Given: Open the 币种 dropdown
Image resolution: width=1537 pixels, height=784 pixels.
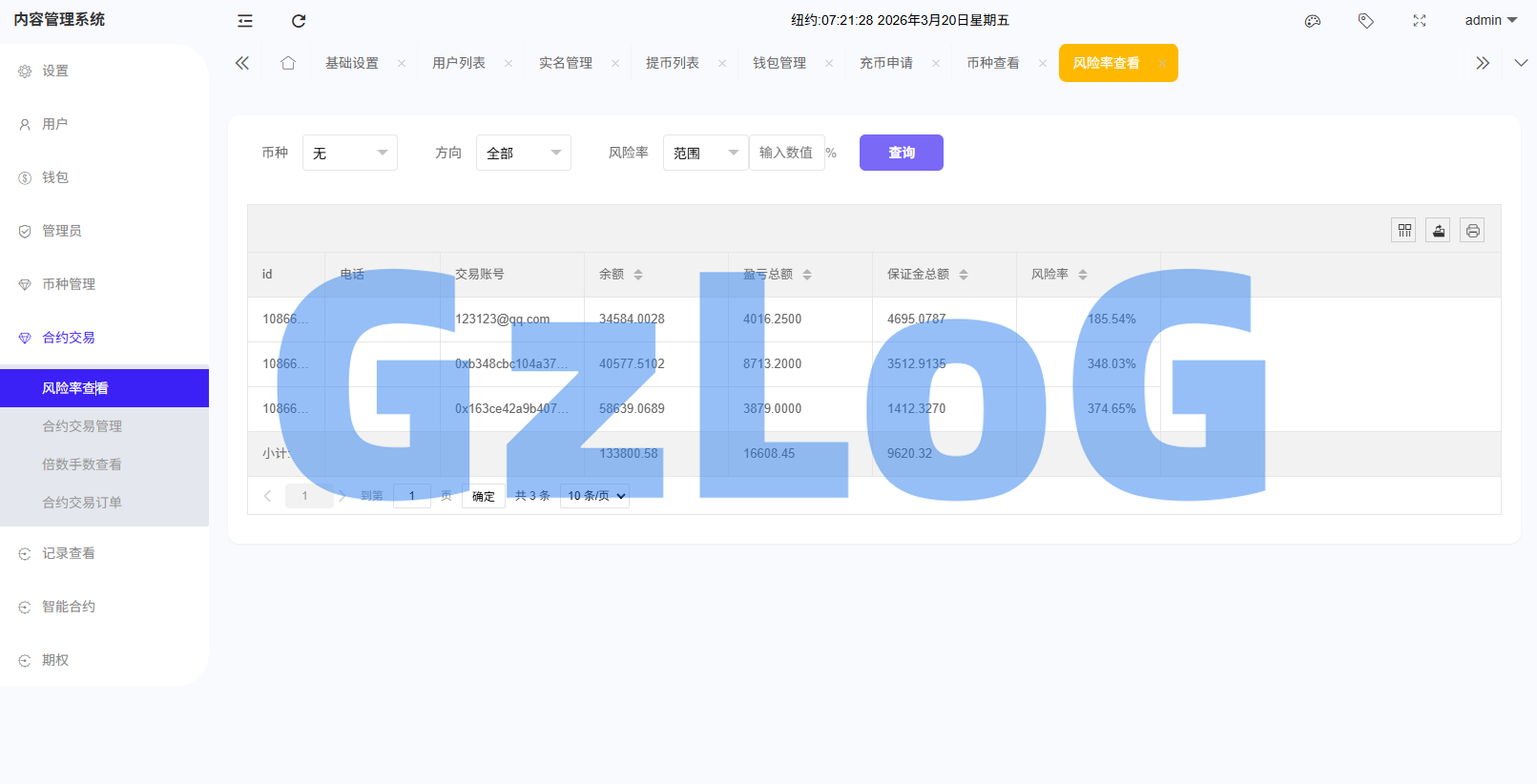Looking at the screenshot, I should coord(349,153).
